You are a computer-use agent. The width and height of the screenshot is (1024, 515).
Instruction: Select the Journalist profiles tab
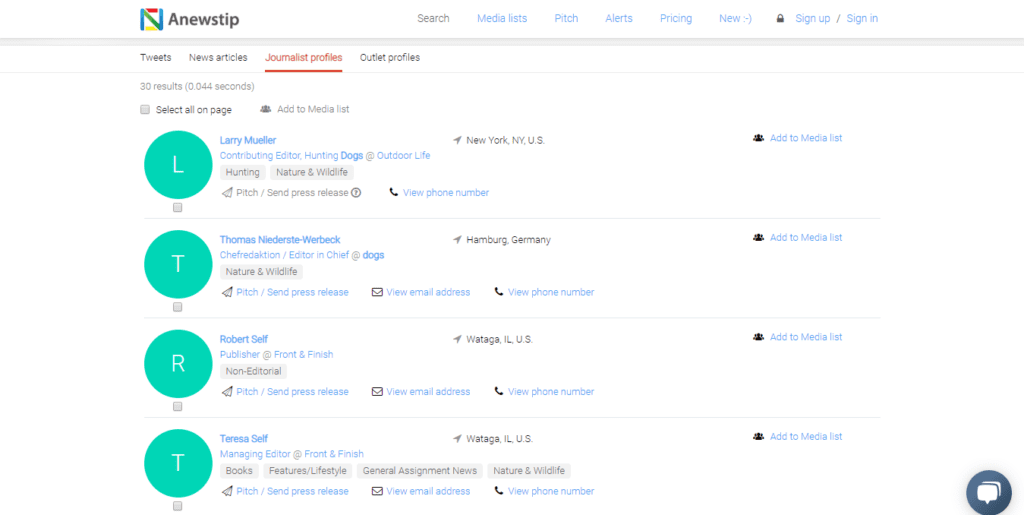[x=304, y=57]
